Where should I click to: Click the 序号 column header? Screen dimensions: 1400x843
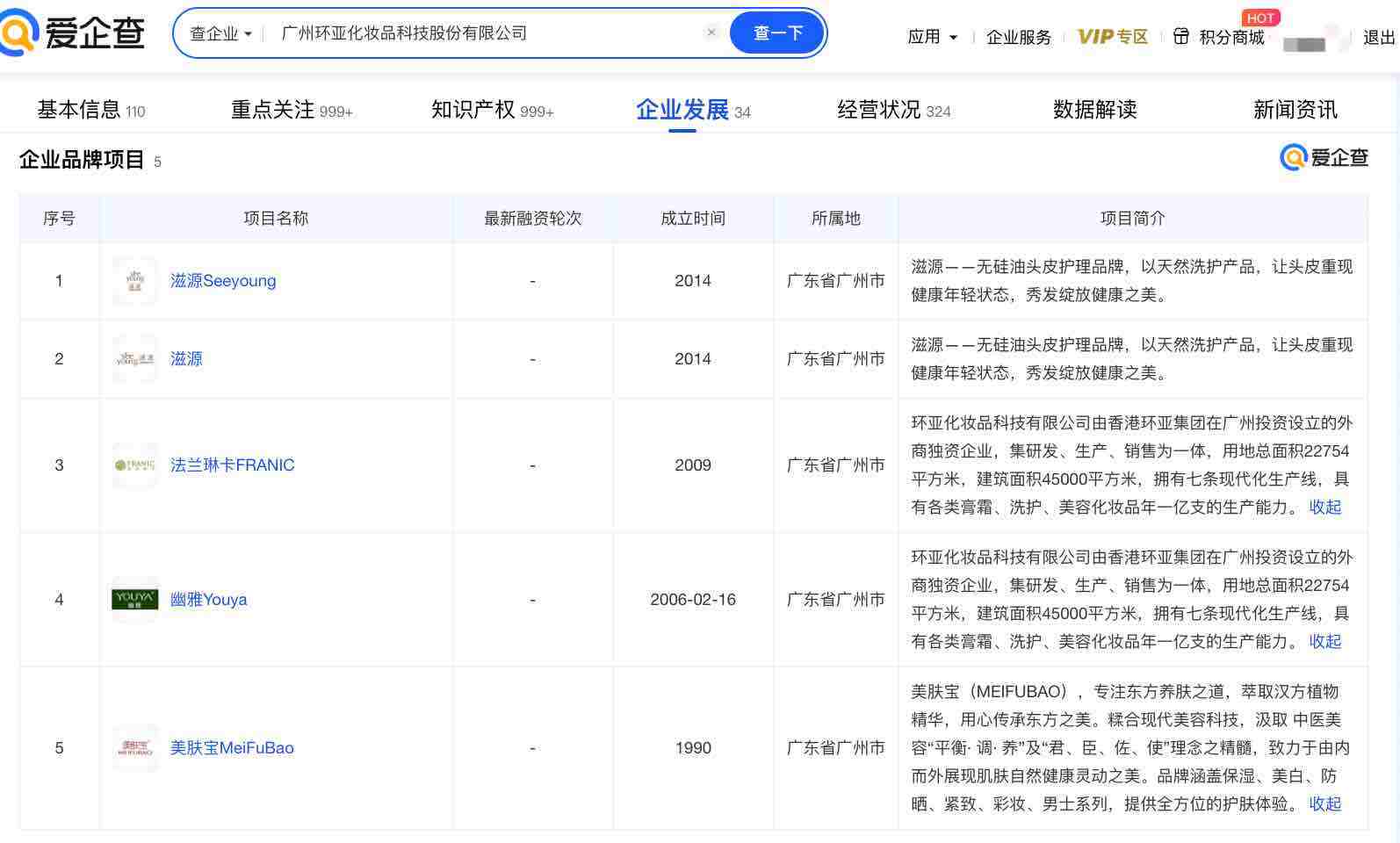[x=59, y=219]
